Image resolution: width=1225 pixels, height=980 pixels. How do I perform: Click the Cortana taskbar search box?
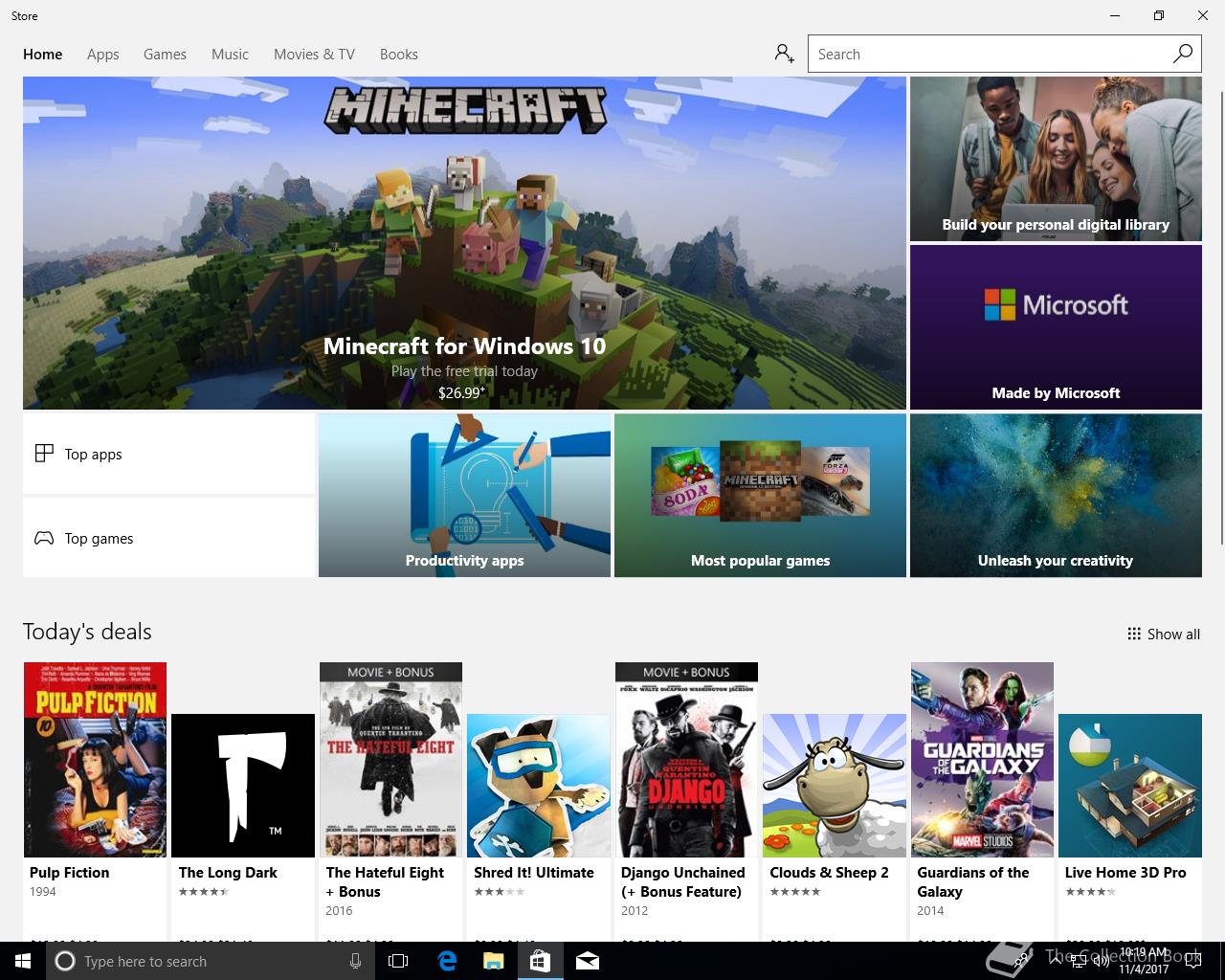[x=210, y=961]
